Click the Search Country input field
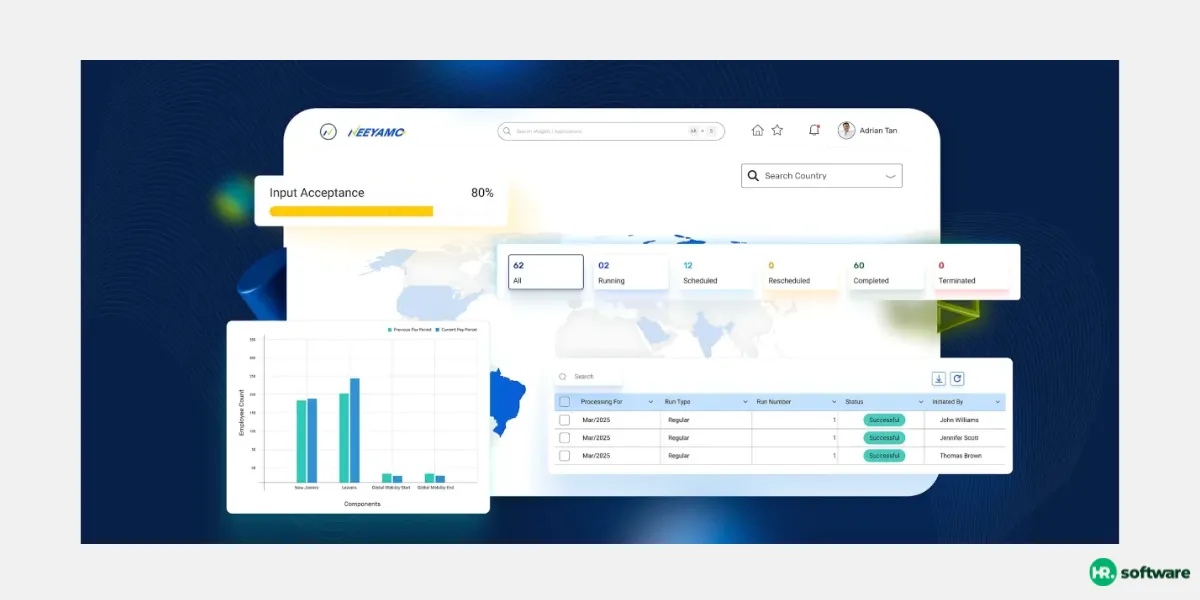Screen dimensions: 1200x600 pyautogui.click(x=821, y=176)
